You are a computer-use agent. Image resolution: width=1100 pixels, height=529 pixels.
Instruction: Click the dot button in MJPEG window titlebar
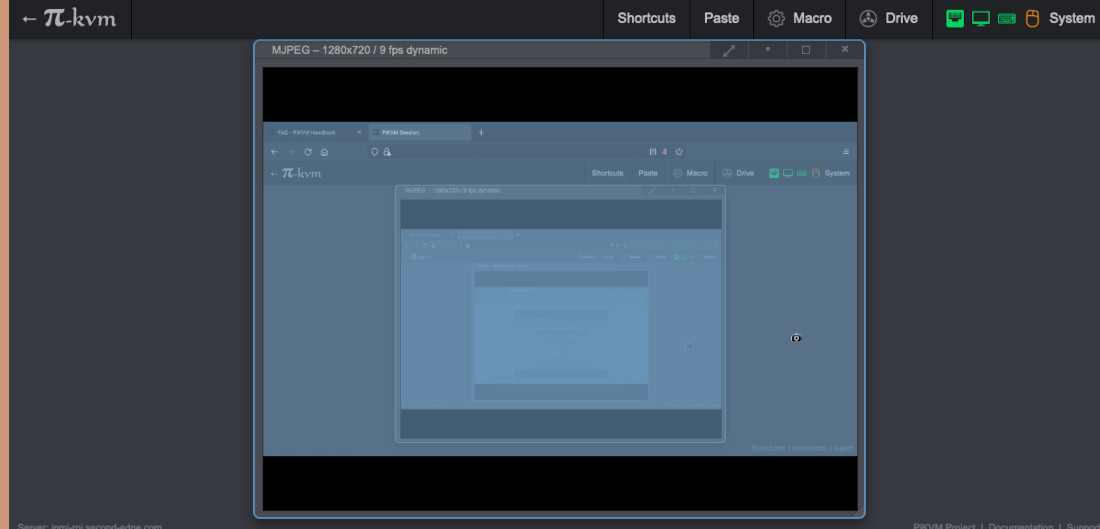coord(768,50)
